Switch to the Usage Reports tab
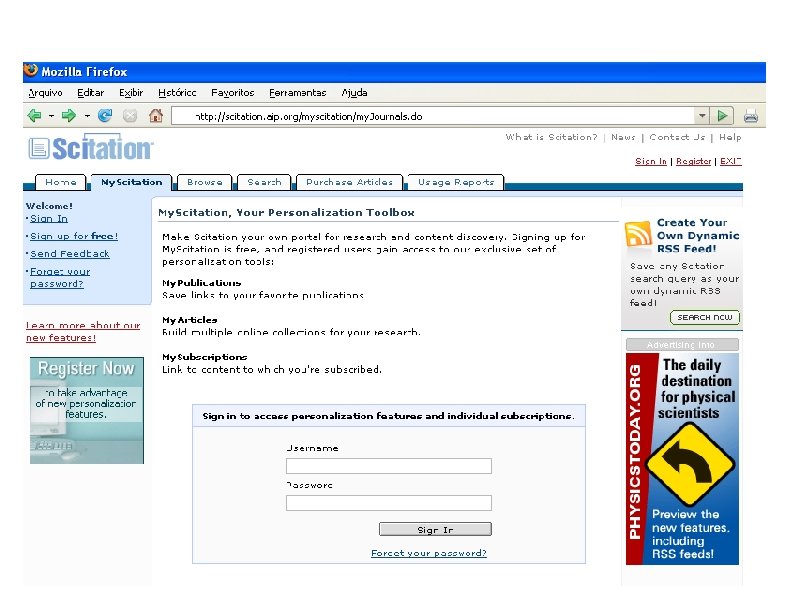 [456, 182]
